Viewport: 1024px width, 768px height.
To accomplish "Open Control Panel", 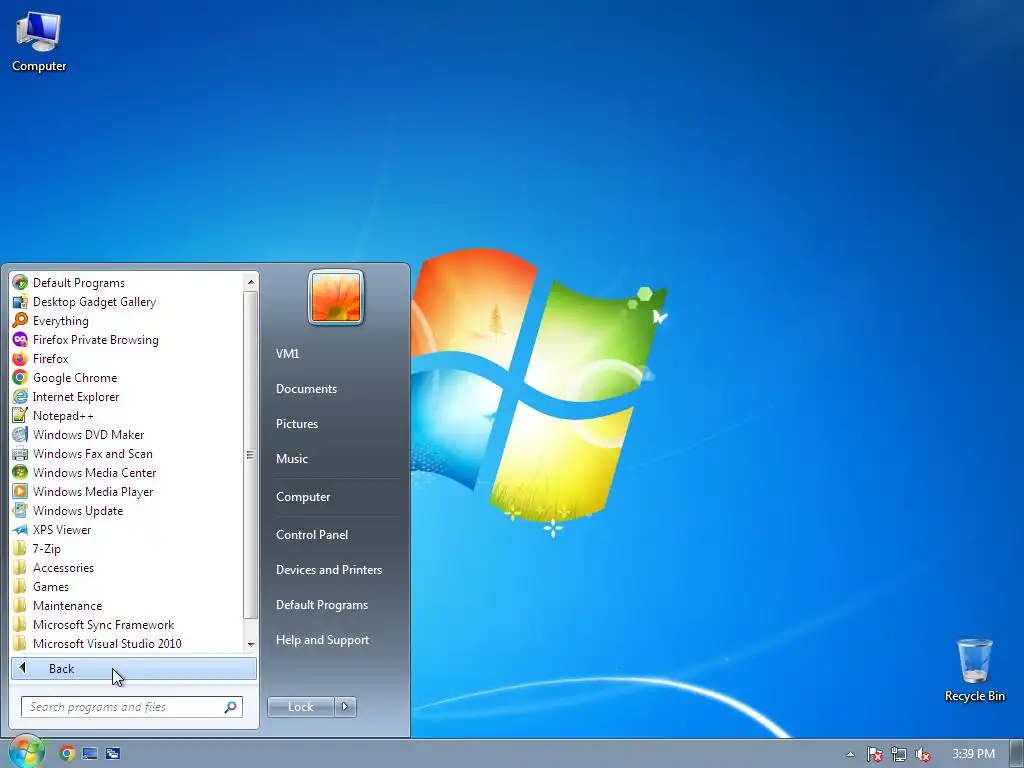I will tap(312, 535).
